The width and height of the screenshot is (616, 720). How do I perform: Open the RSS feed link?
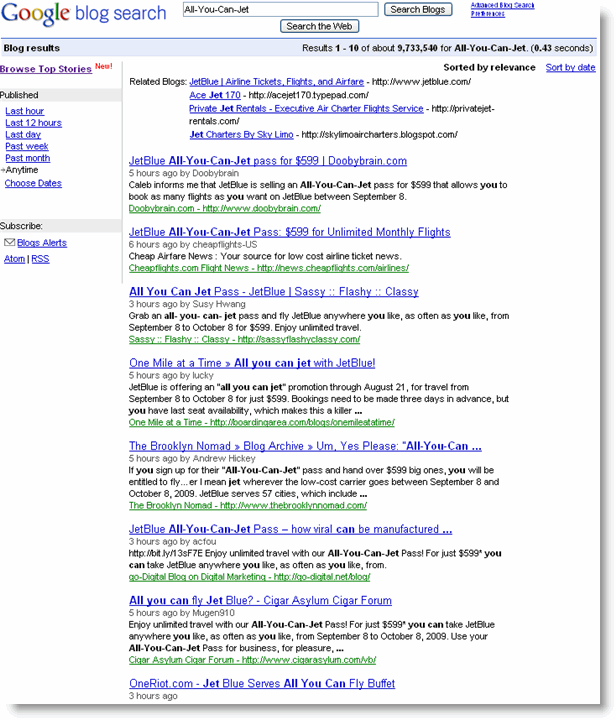point(40,259)
